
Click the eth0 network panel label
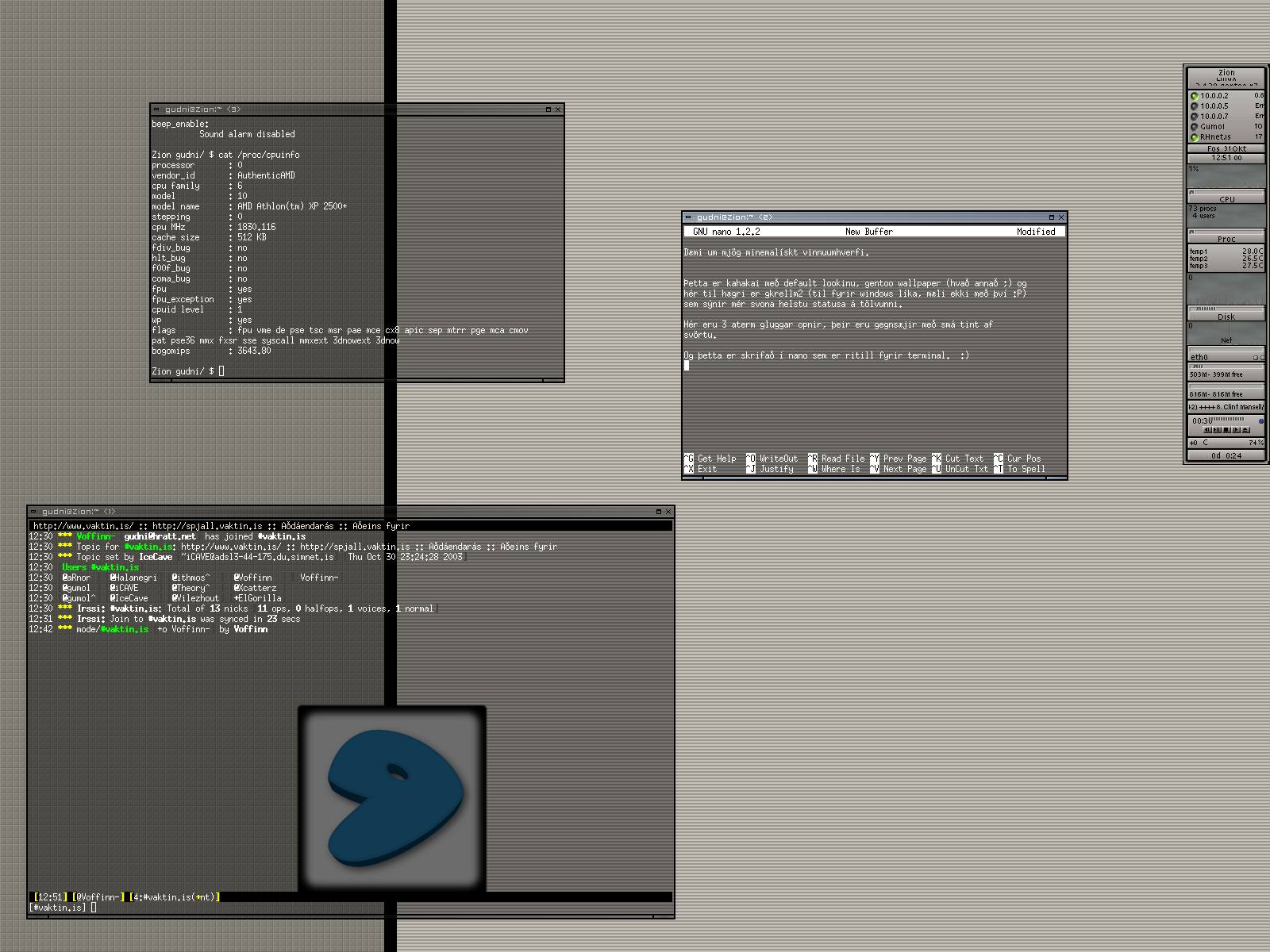coord(1199,357)
